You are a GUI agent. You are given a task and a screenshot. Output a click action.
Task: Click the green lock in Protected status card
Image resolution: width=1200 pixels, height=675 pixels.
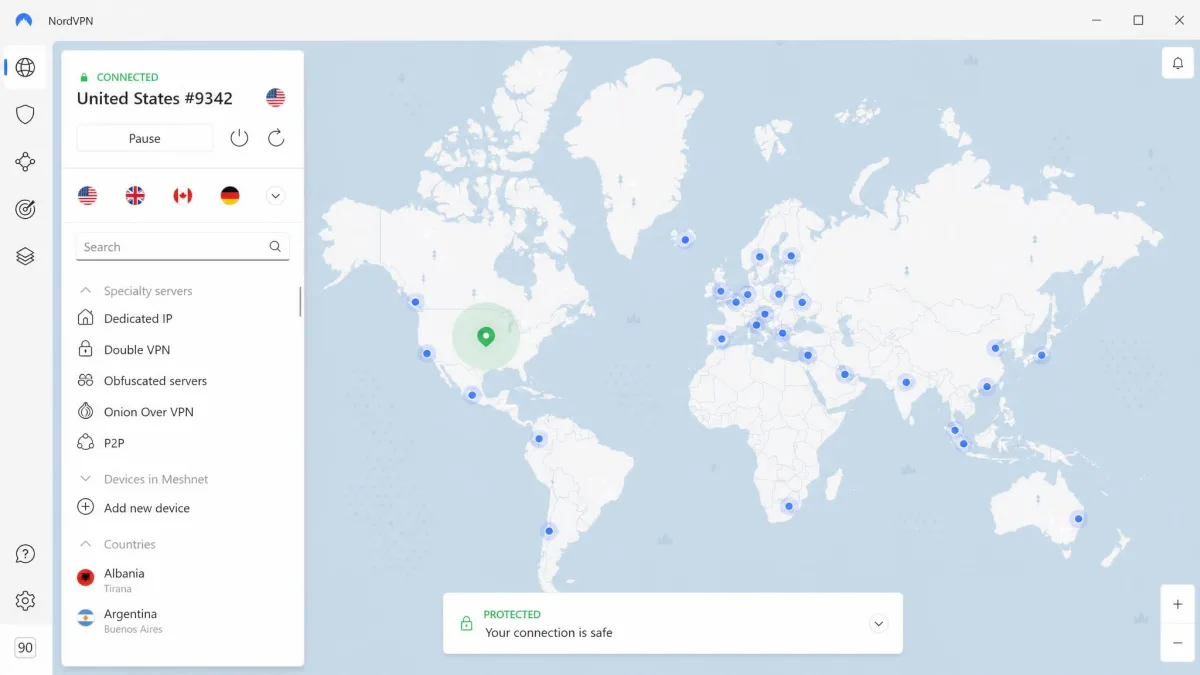click(x=466, y=623)
